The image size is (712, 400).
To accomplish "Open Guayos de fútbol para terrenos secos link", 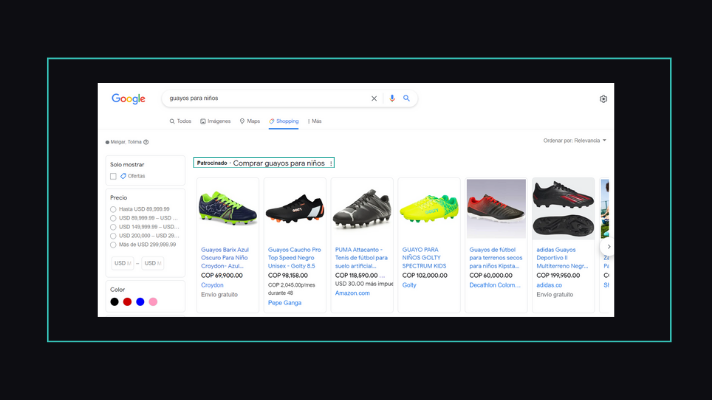I will pyautogui.click(x=496, y=258).
